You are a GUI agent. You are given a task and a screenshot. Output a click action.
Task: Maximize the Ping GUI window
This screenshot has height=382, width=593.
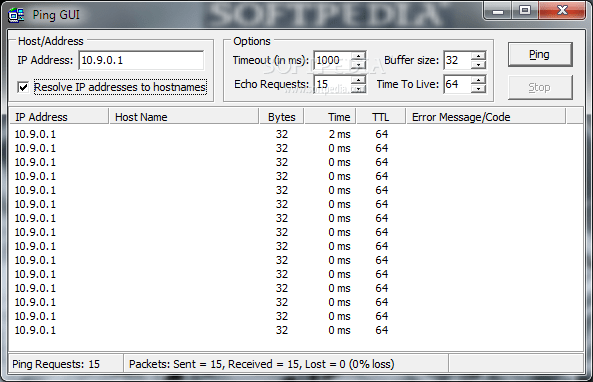tap(525, 11)
